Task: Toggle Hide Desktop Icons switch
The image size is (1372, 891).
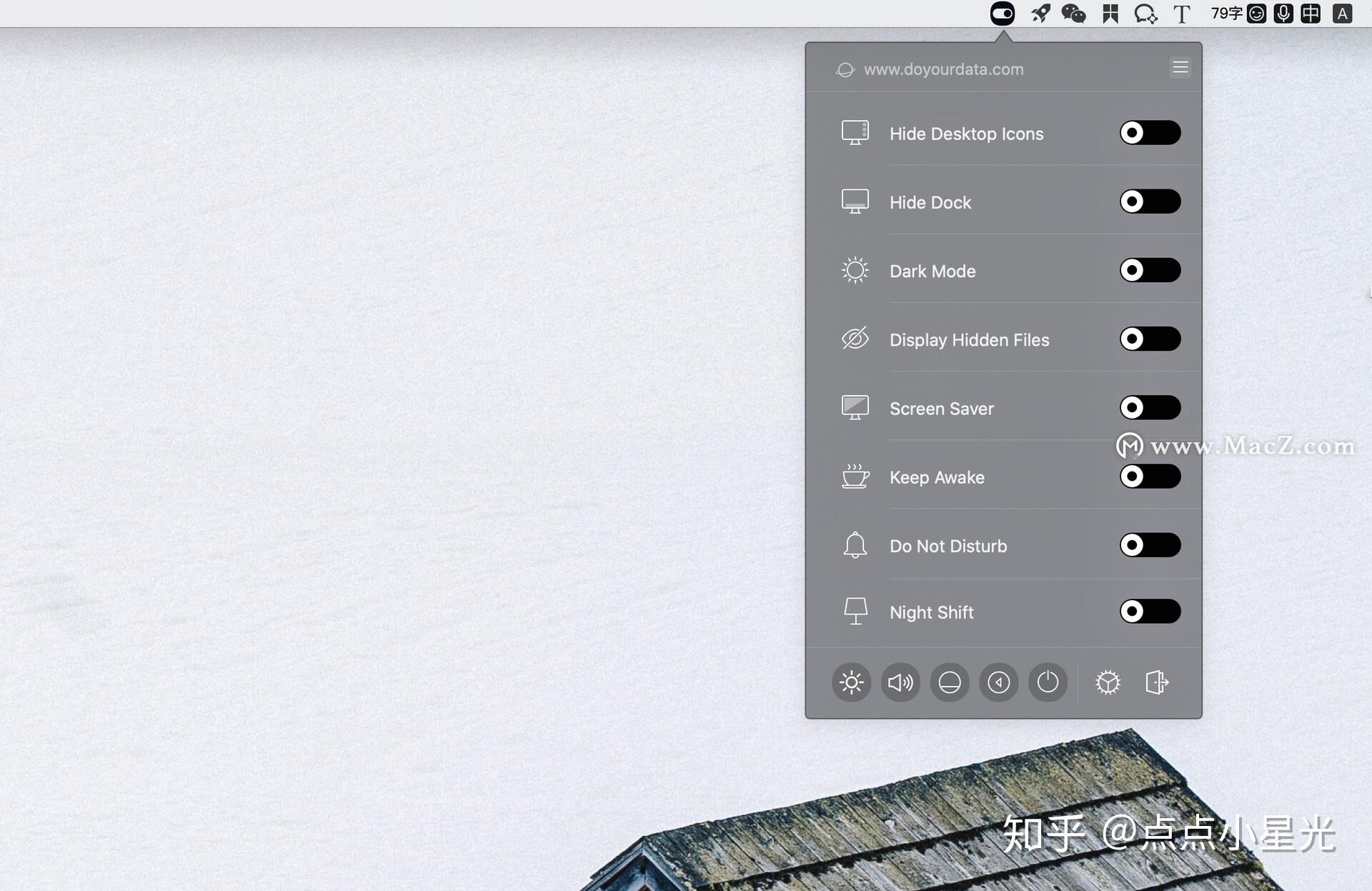Action: point(1149,133)
